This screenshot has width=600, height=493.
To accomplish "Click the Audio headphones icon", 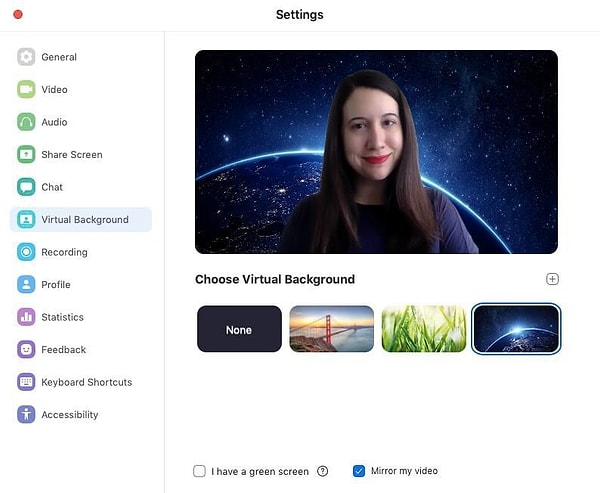I will (x=26, y=122).
